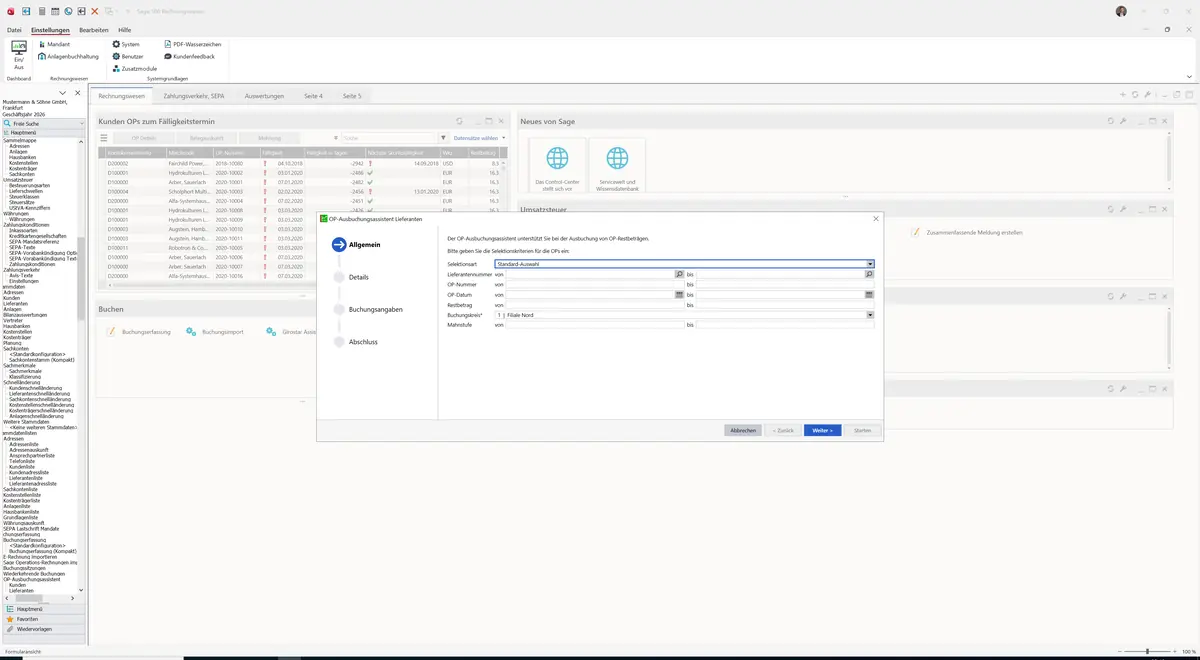Expand the Freie Suche dropdown in sidebar
This screenshot has width=1200, height=660.
(81, 123)
